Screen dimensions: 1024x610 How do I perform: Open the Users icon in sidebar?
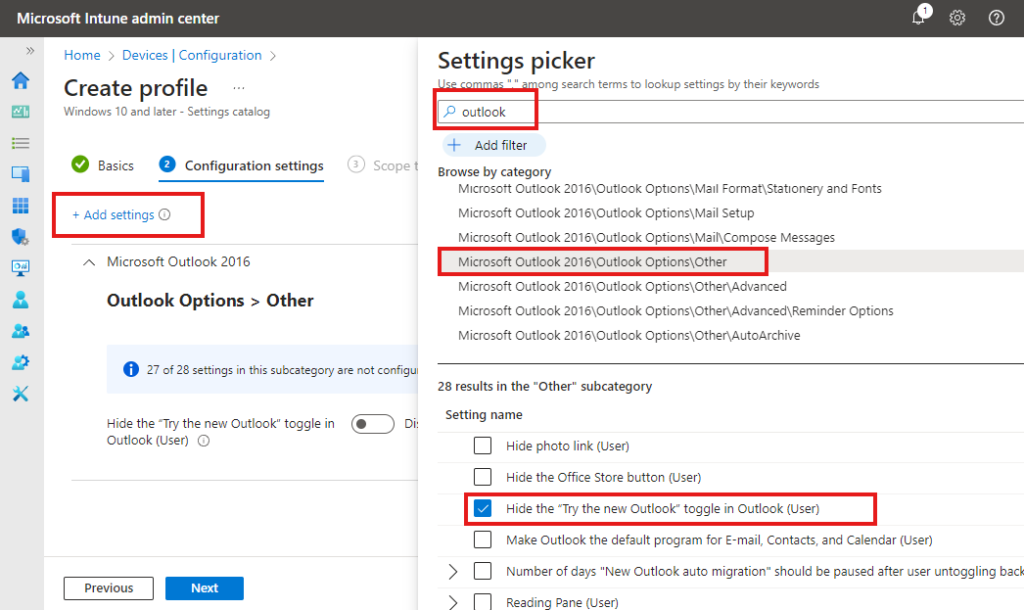pos(20,299)
